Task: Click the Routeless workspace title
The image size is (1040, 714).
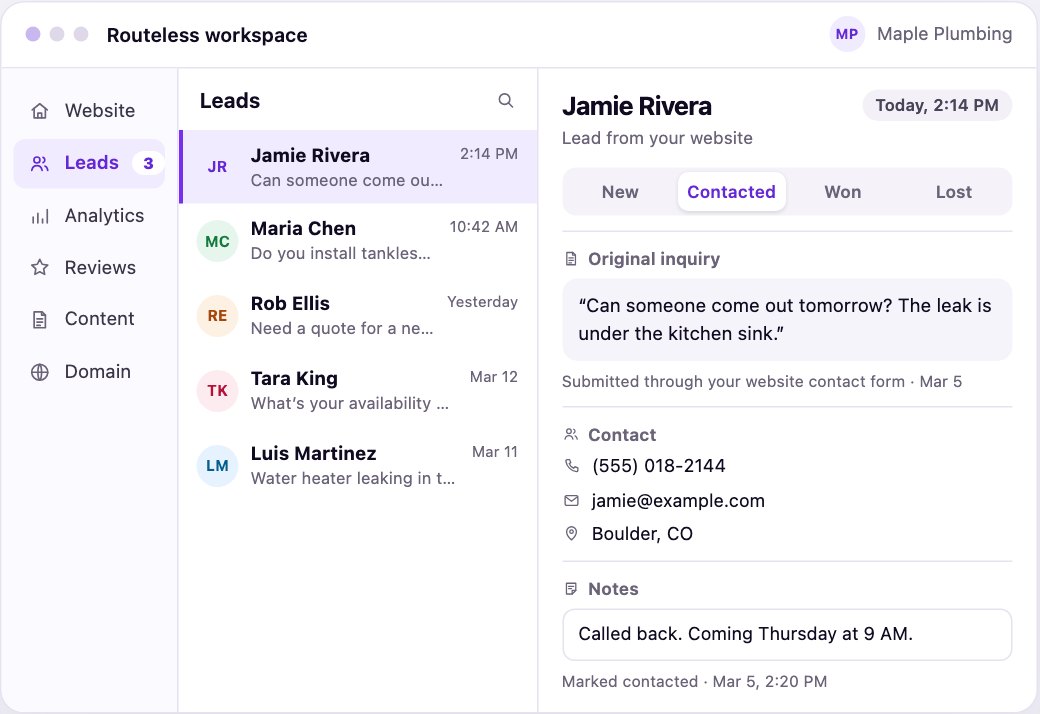Action: (207, 35)
